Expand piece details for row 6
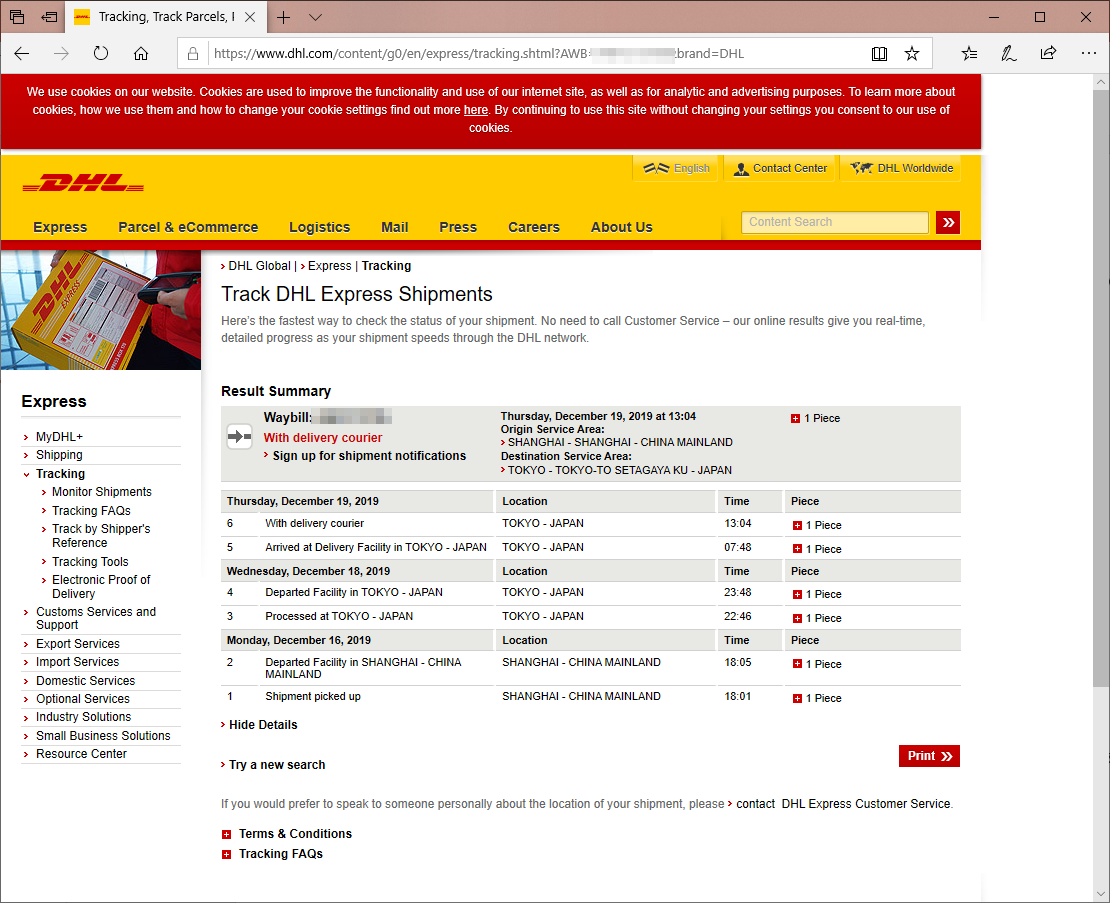The height and width of the screenshot is (903, 1110). (x=797, y=526)
